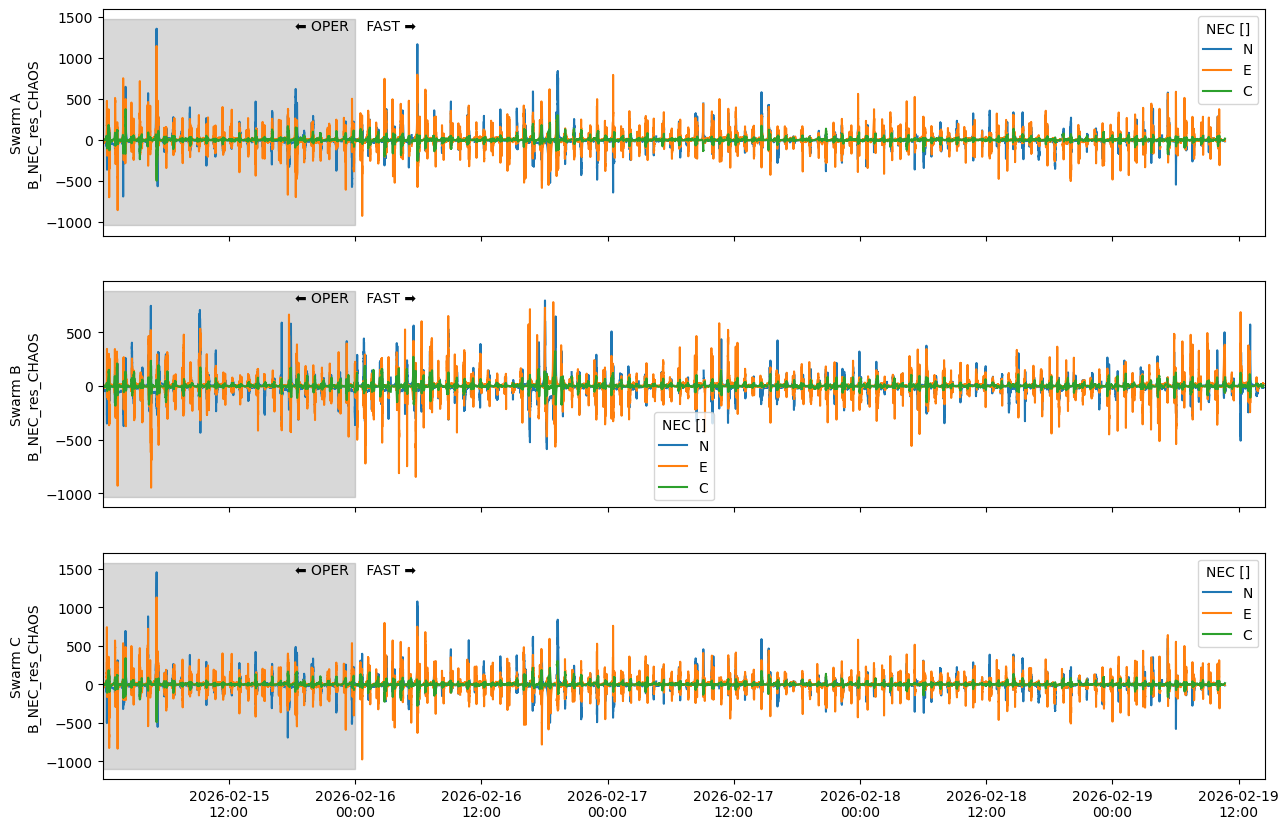Click the 2026-02-18 12:00 x-axis tick label

987,804
